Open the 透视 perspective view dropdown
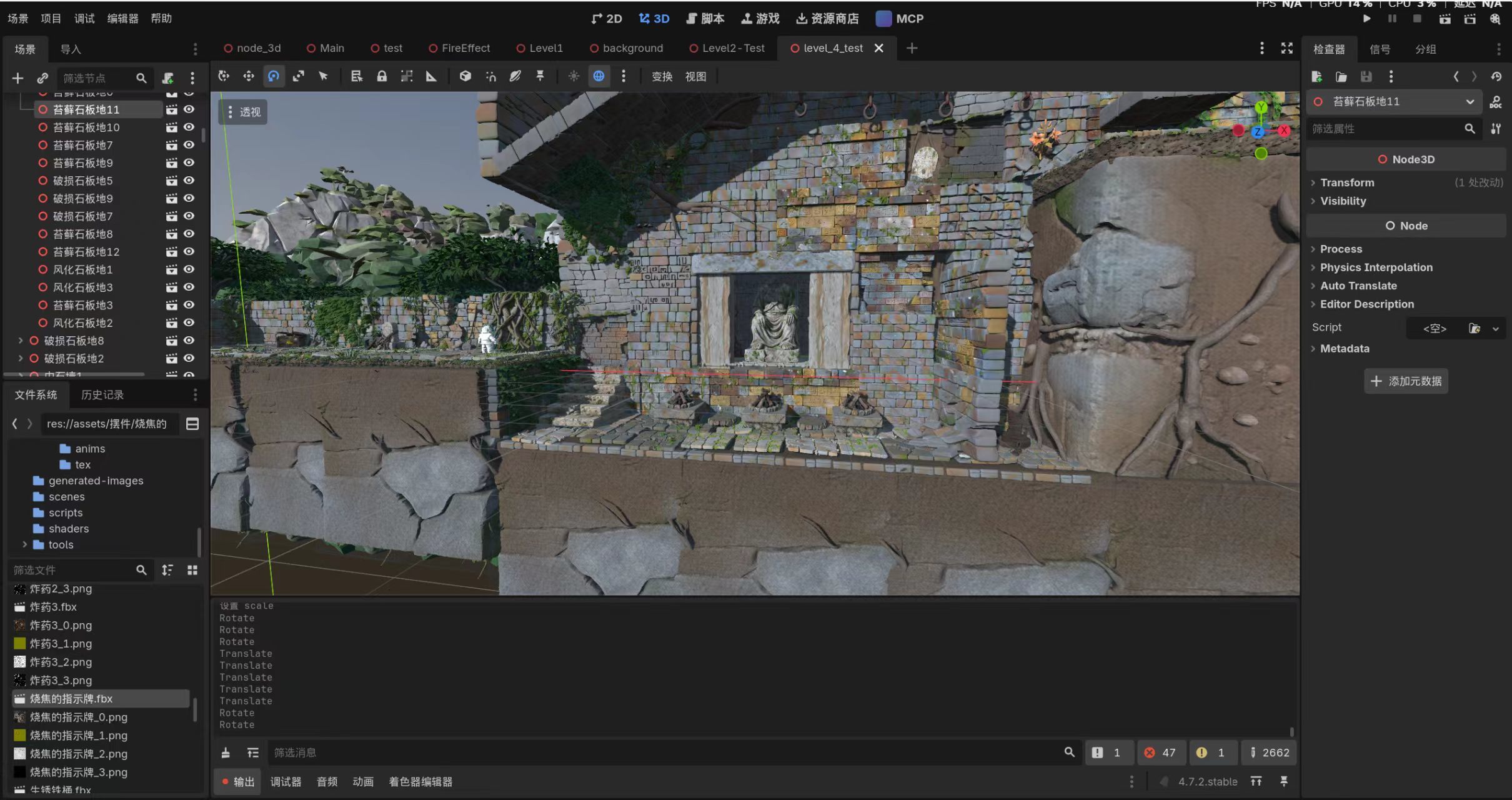 [x=243, y=112]
